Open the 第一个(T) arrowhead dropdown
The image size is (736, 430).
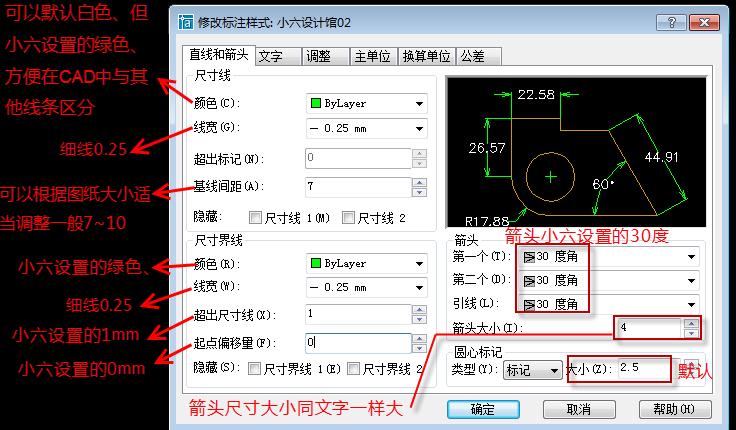point(609,256)
